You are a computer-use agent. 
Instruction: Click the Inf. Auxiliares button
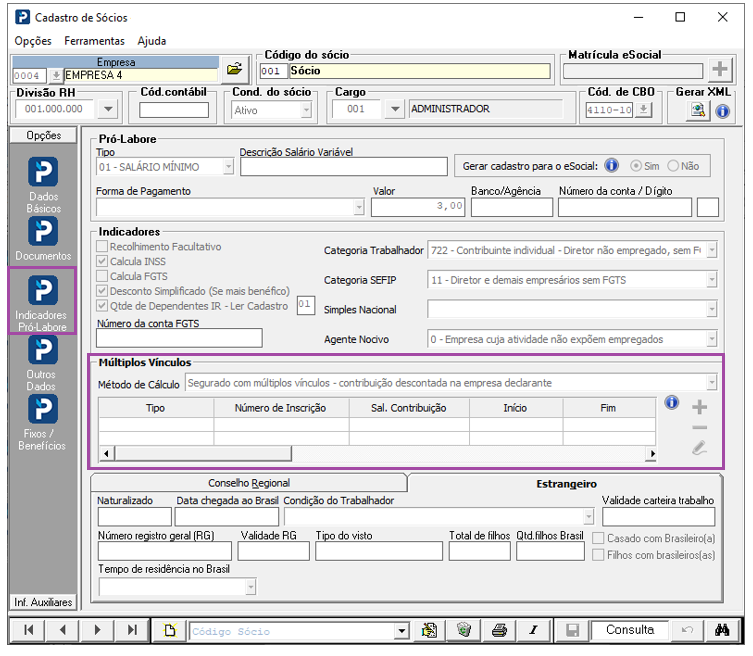pyautogui.click(x=42, y=602)
